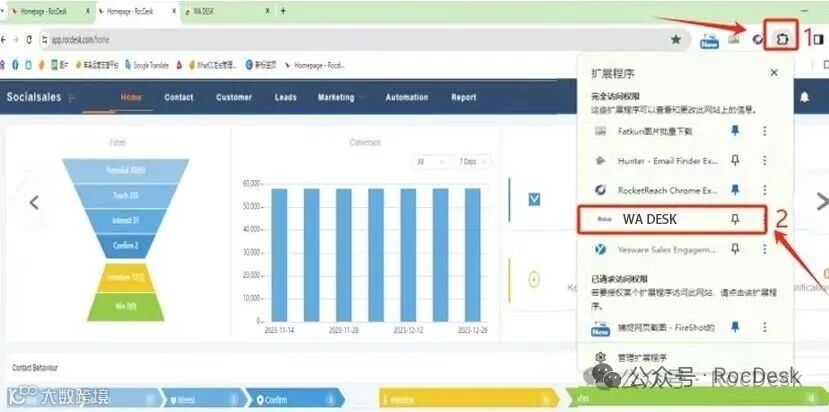Open a new browser tab

coord(283,11)
